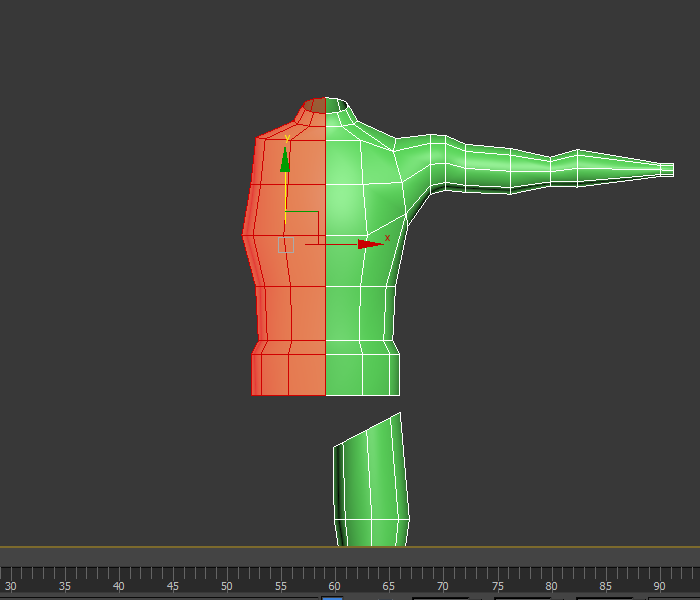Image resolution: width=700 pixels, height=600 pixels.
Task: Click frame 55 on the timeline
Action: (x=280, y=586)
